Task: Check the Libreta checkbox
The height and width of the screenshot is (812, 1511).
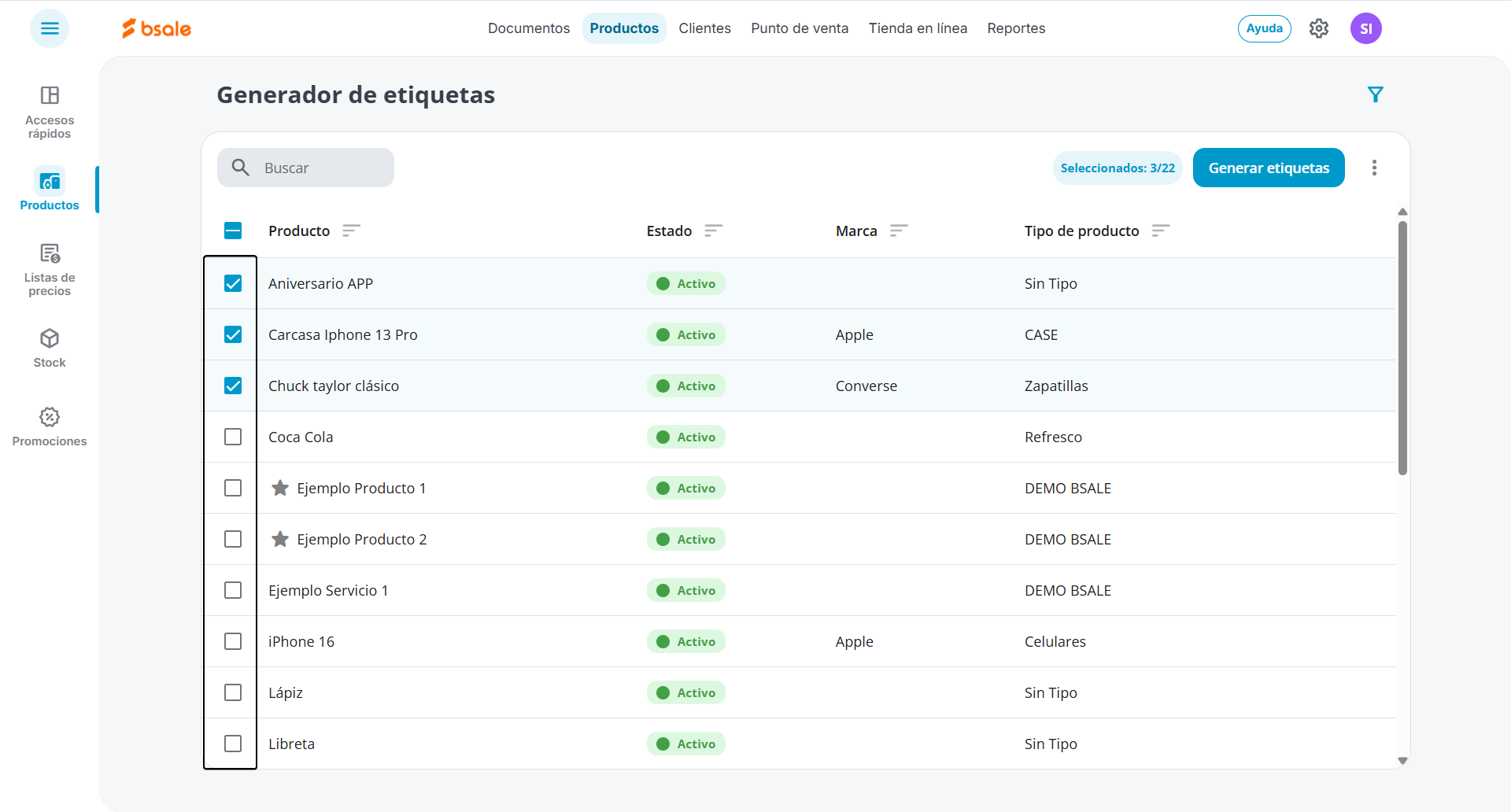Action: [x=233, y=744]
